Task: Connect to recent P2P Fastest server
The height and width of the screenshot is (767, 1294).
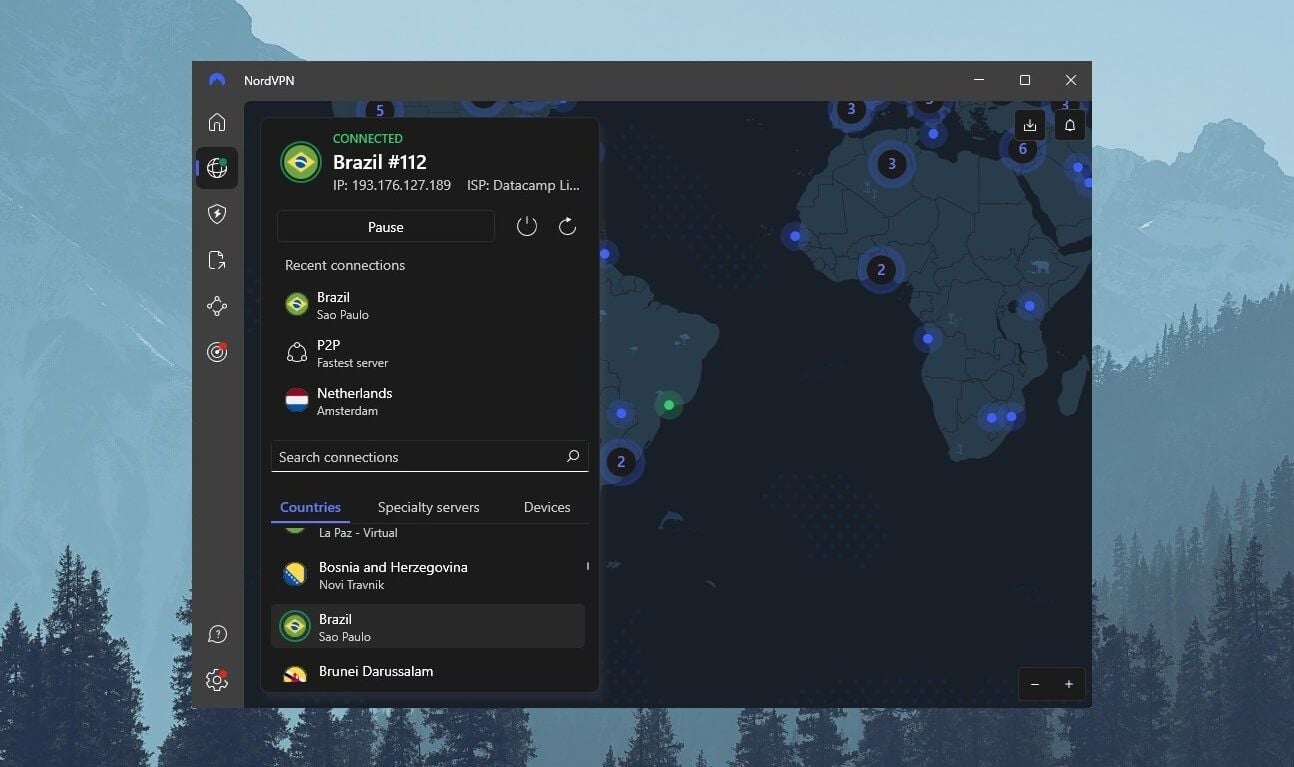Action: [x=430, y=353]
